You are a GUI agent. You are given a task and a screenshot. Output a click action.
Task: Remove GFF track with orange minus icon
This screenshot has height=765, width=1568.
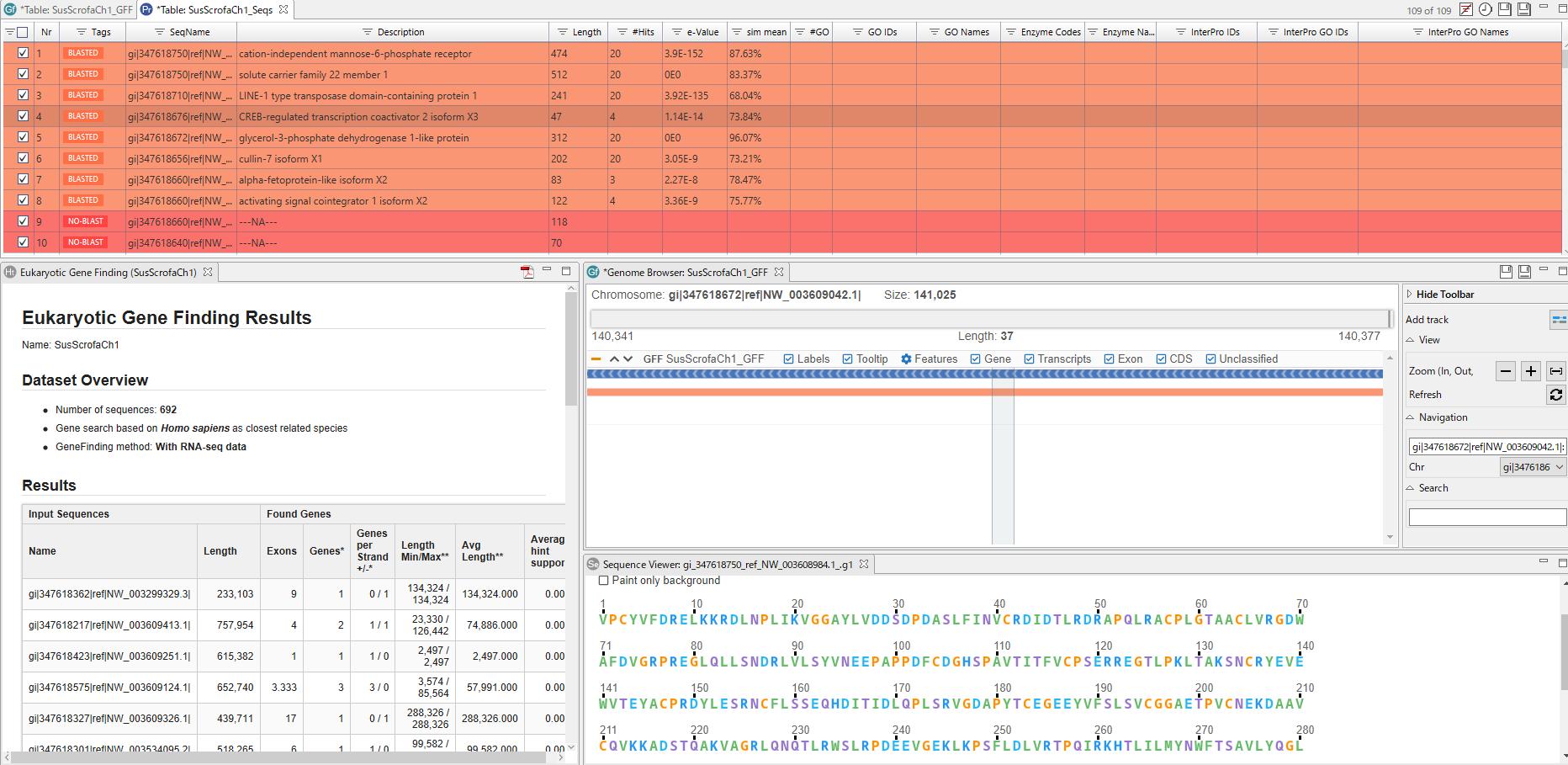pos(596,359)
